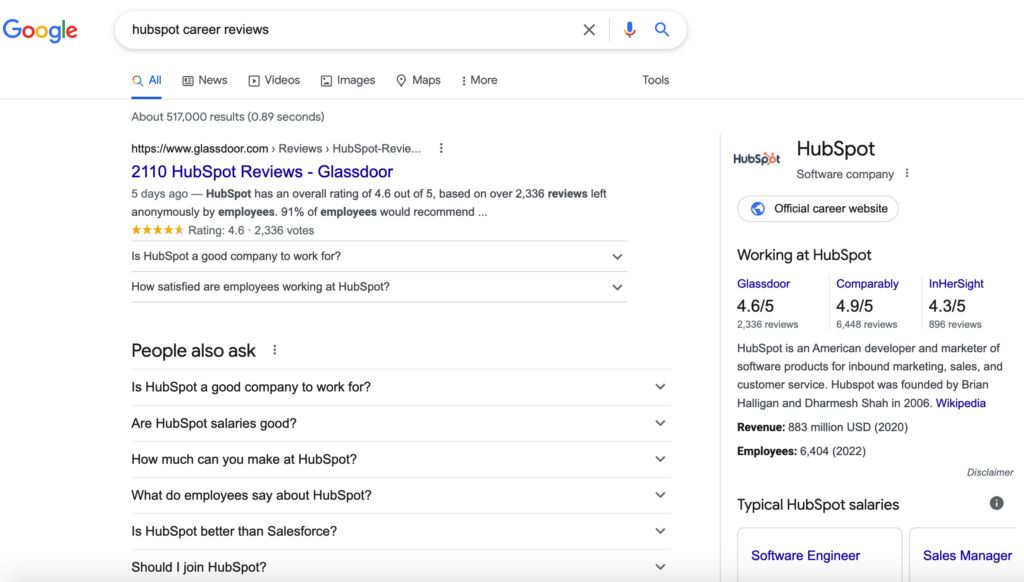
Task: Expand Is HubSpot better than Salesforce?
Action: click(400, 531)
